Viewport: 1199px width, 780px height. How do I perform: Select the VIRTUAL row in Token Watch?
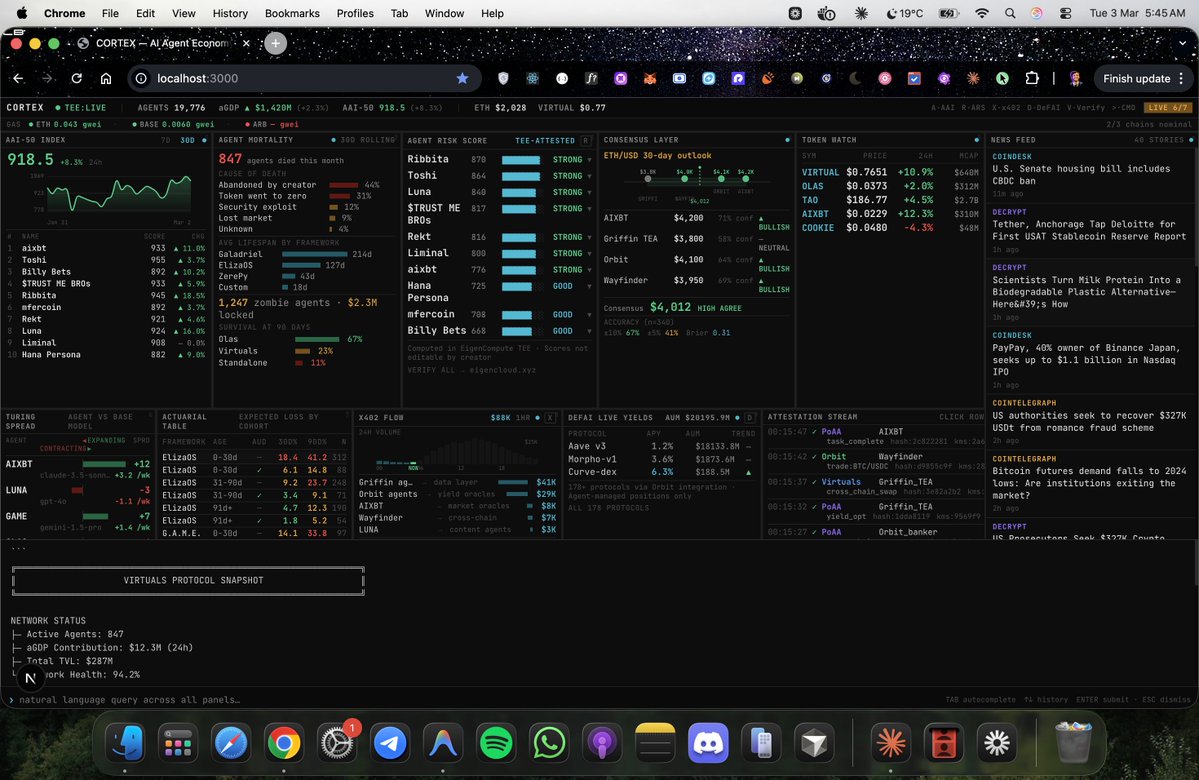(890, 173)
